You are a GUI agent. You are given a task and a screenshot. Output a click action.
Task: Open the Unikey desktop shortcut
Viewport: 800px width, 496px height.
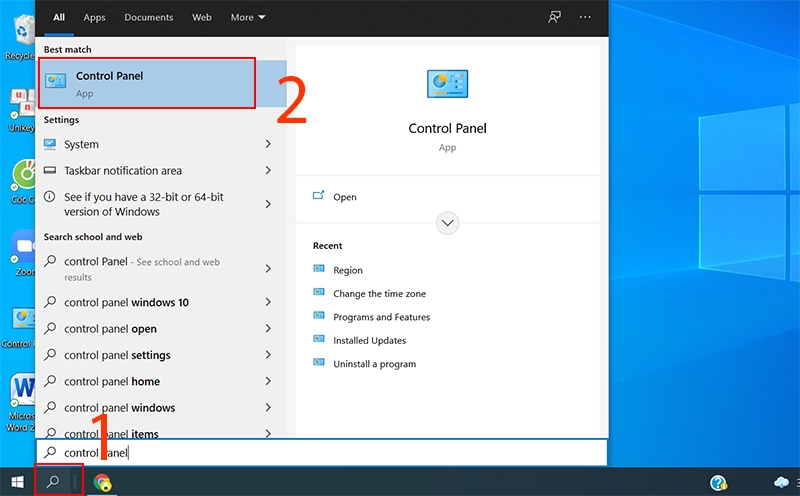tap(21, 111)
